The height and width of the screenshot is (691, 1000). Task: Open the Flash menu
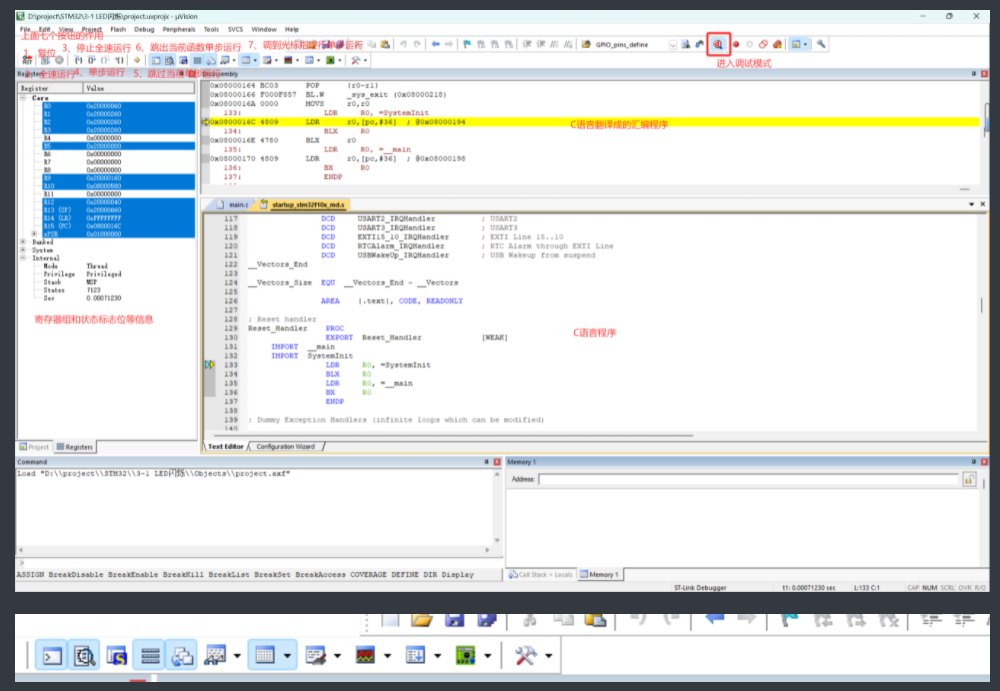(x=118, y=29)
